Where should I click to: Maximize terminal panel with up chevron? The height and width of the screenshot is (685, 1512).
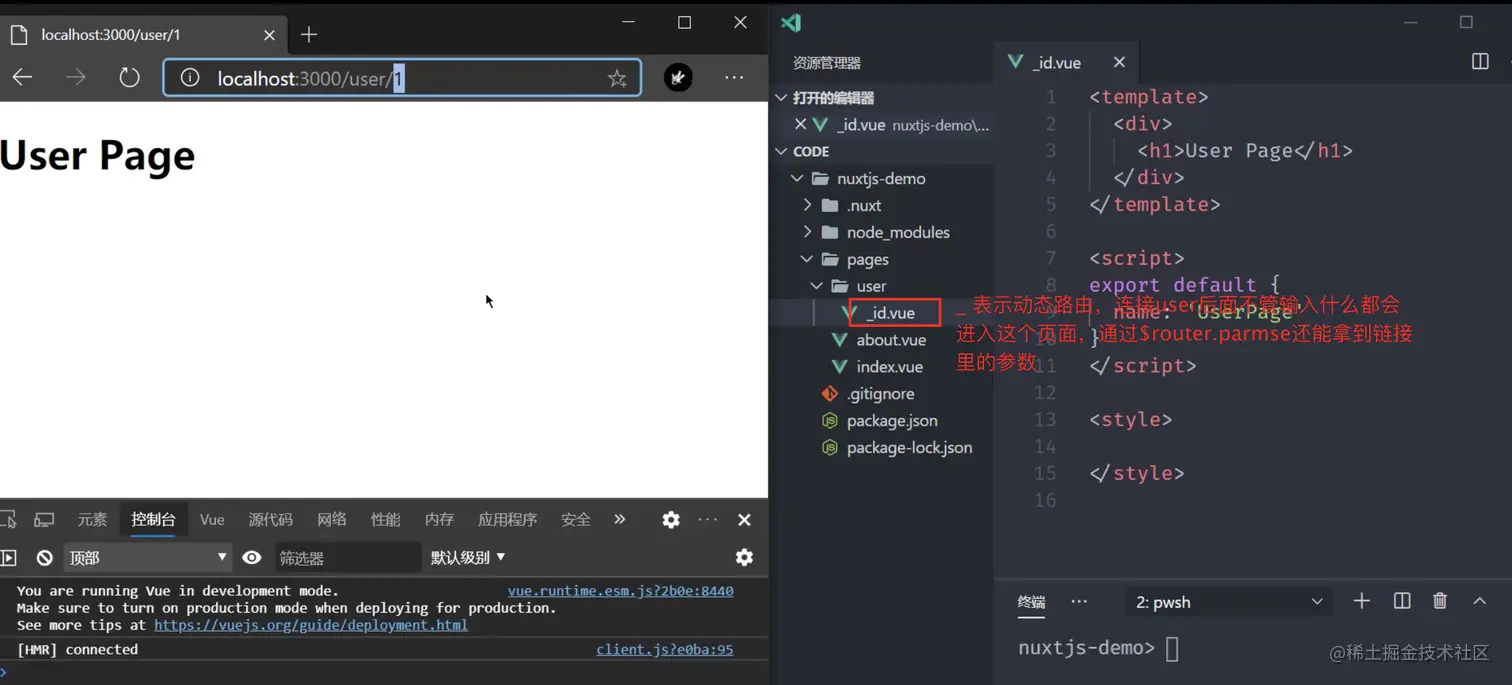point(1479,601)
